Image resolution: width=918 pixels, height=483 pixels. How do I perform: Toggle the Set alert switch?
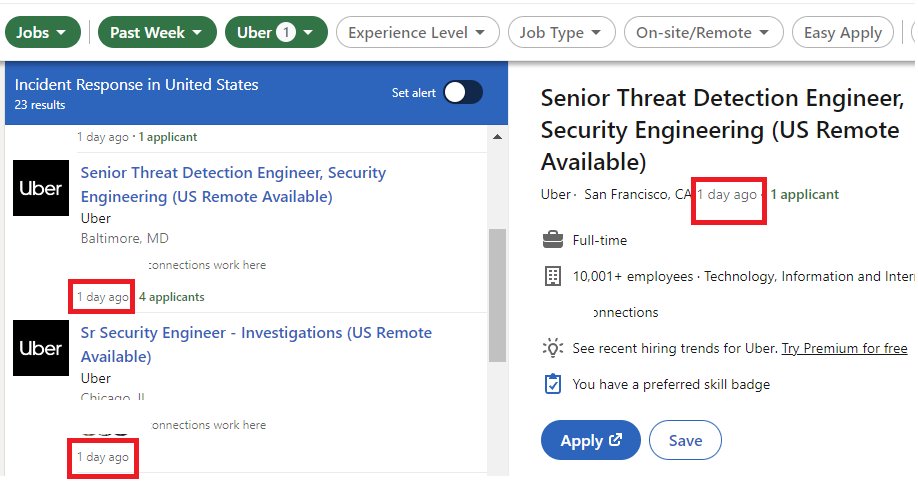(463, 93)
